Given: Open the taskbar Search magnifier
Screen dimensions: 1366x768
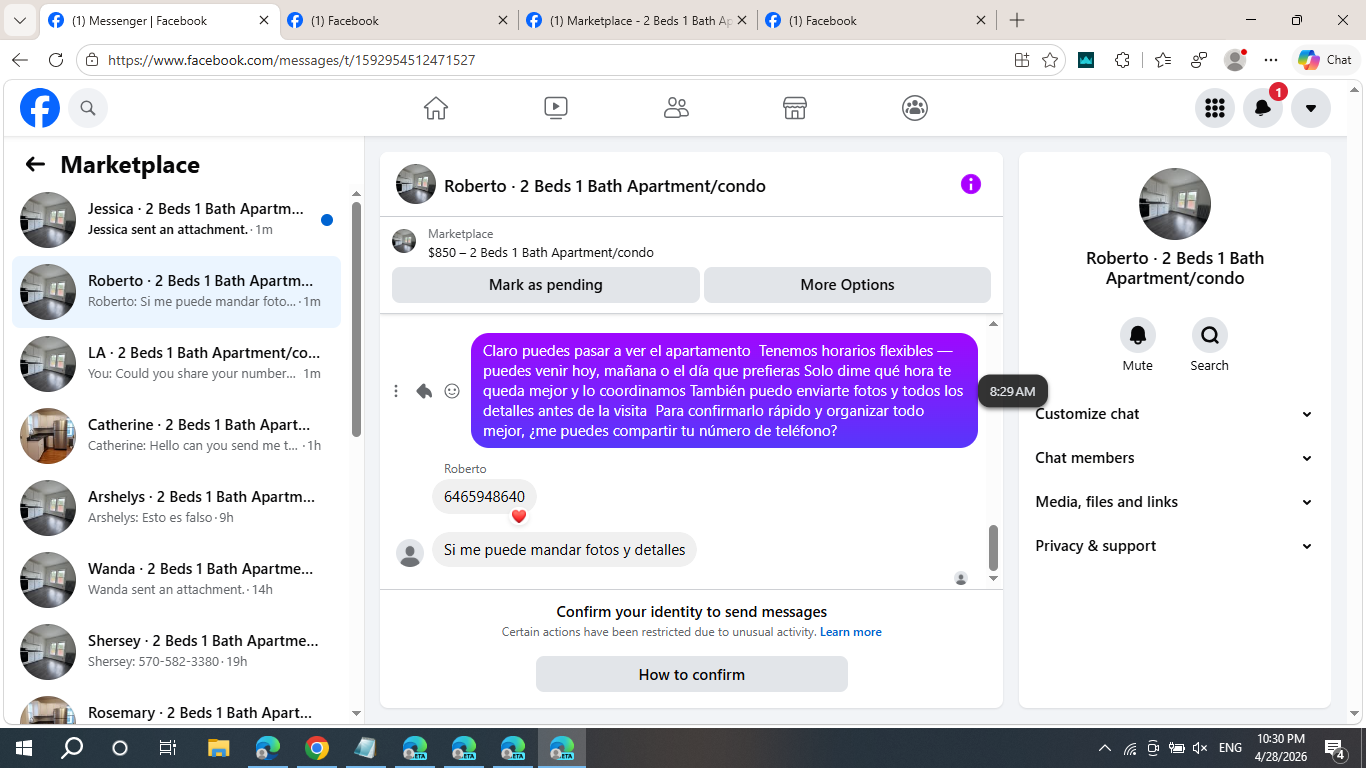Looking at the screenshot, I should (72, 748).
